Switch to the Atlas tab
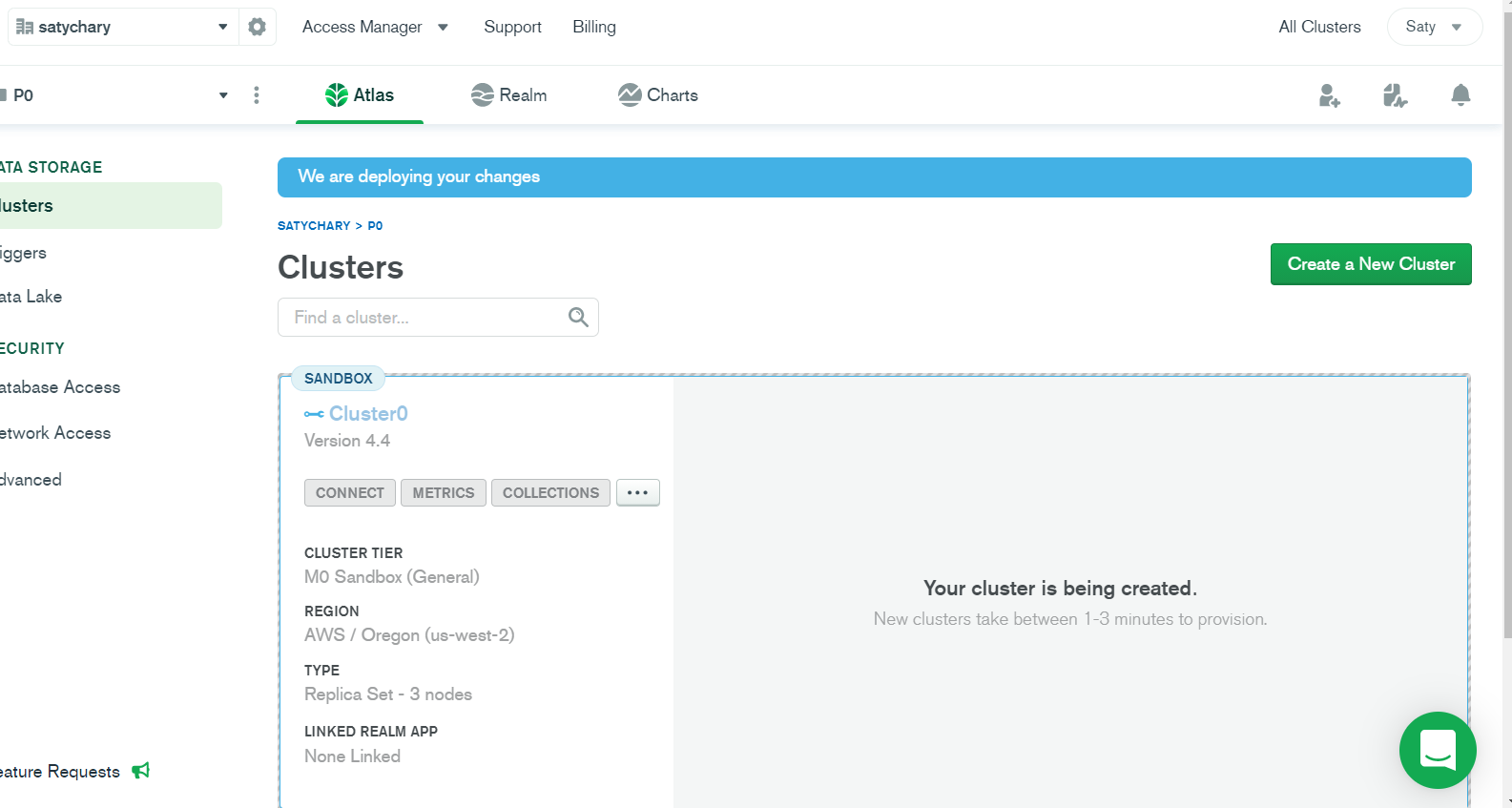1512x808 pixels. coord(360,95)
